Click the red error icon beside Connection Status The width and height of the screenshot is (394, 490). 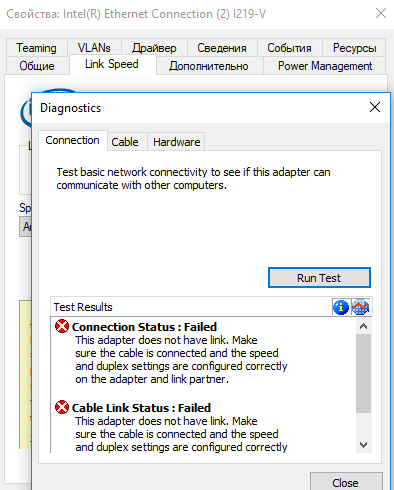pos(62,326)
